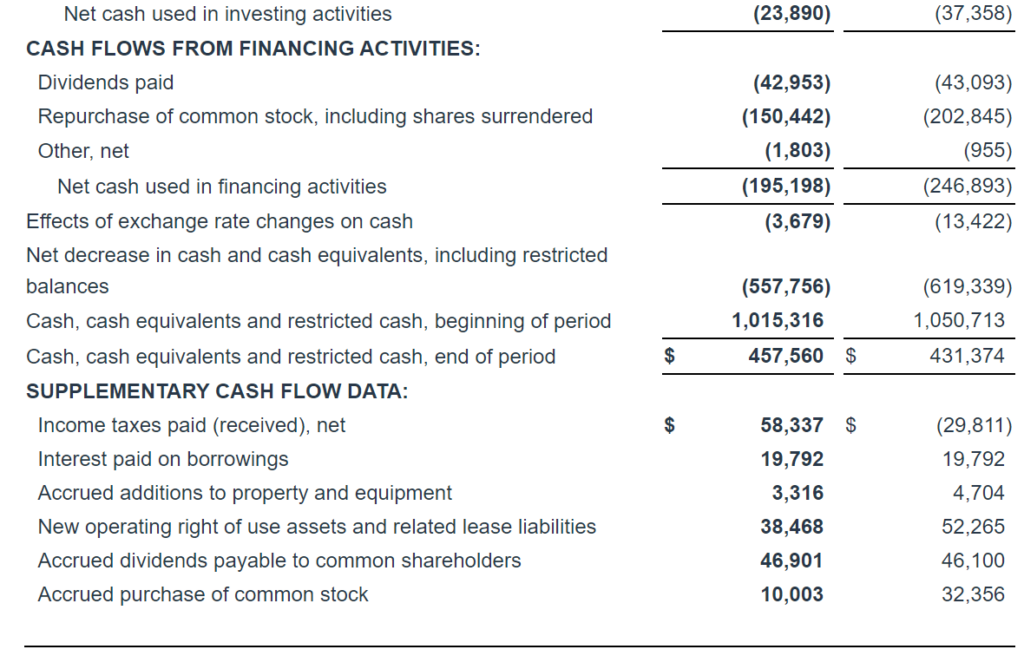
Task: Click "Net cash used in financing activities" label
Action: (222, 186)
